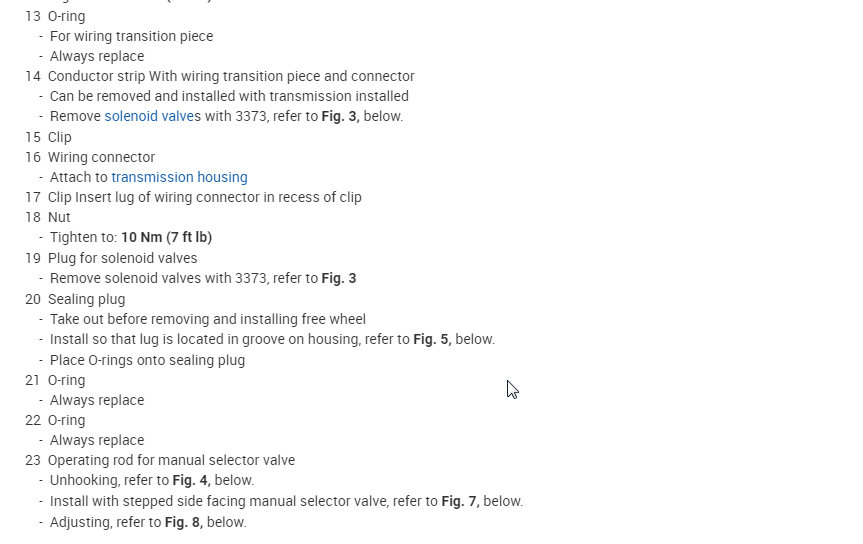Click Fig. 3 reference under Plug for solenoid valves
This screenshot has width=863, height=544.
coord(338,278)
